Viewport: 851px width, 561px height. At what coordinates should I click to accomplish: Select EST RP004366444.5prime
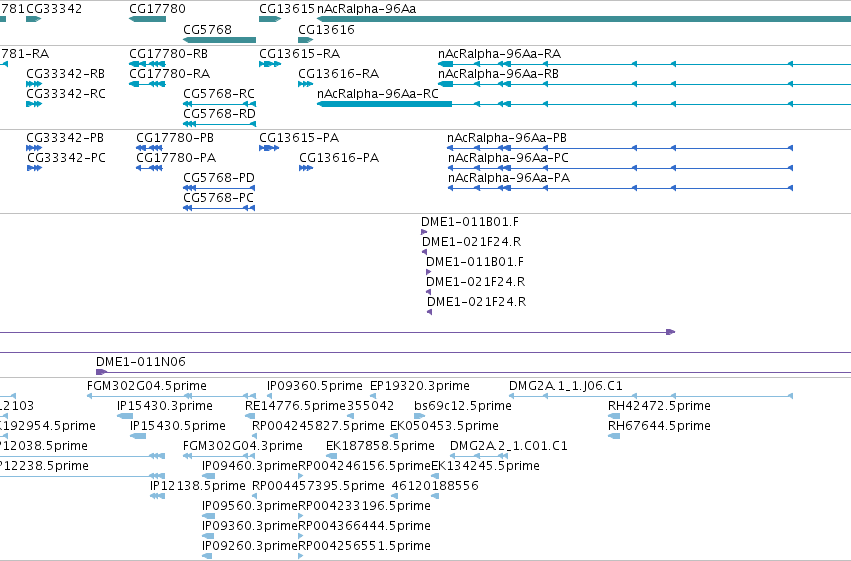[x=364, y=526]
